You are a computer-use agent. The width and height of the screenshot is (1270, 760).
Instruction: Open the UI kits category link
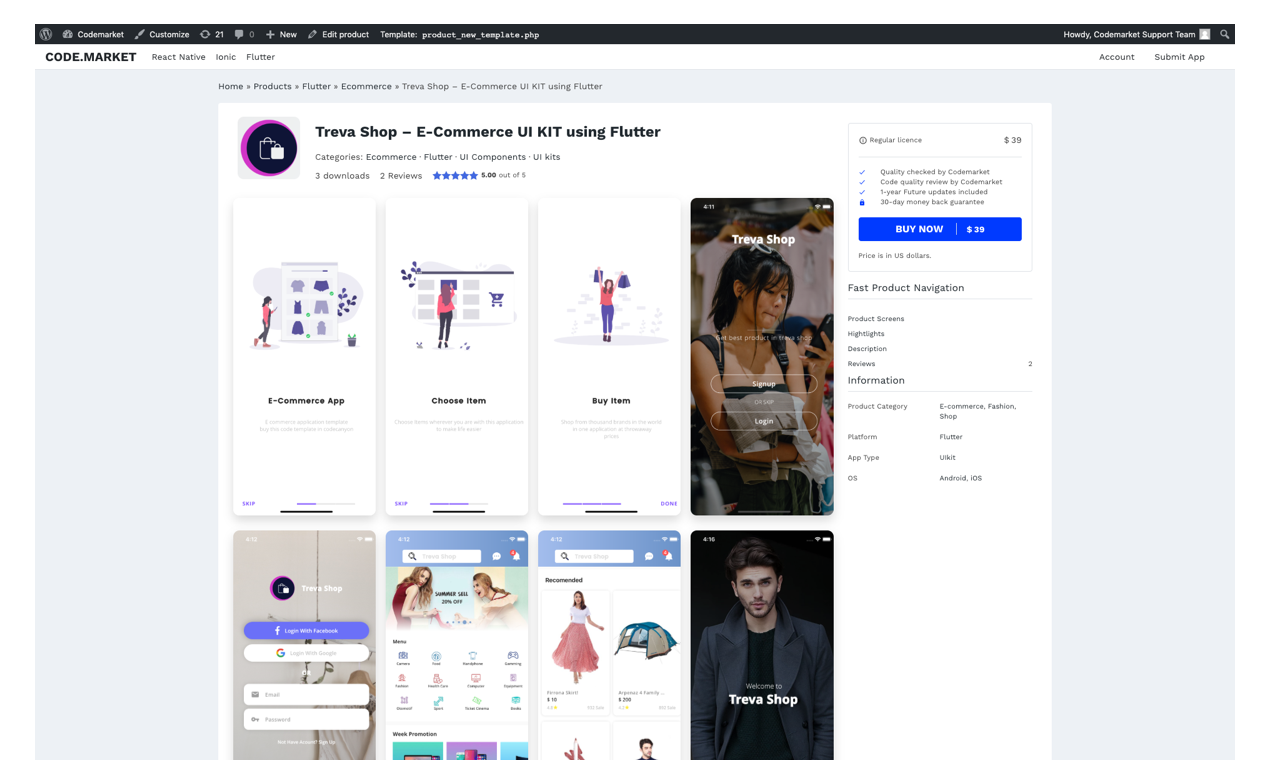[546, 157]
